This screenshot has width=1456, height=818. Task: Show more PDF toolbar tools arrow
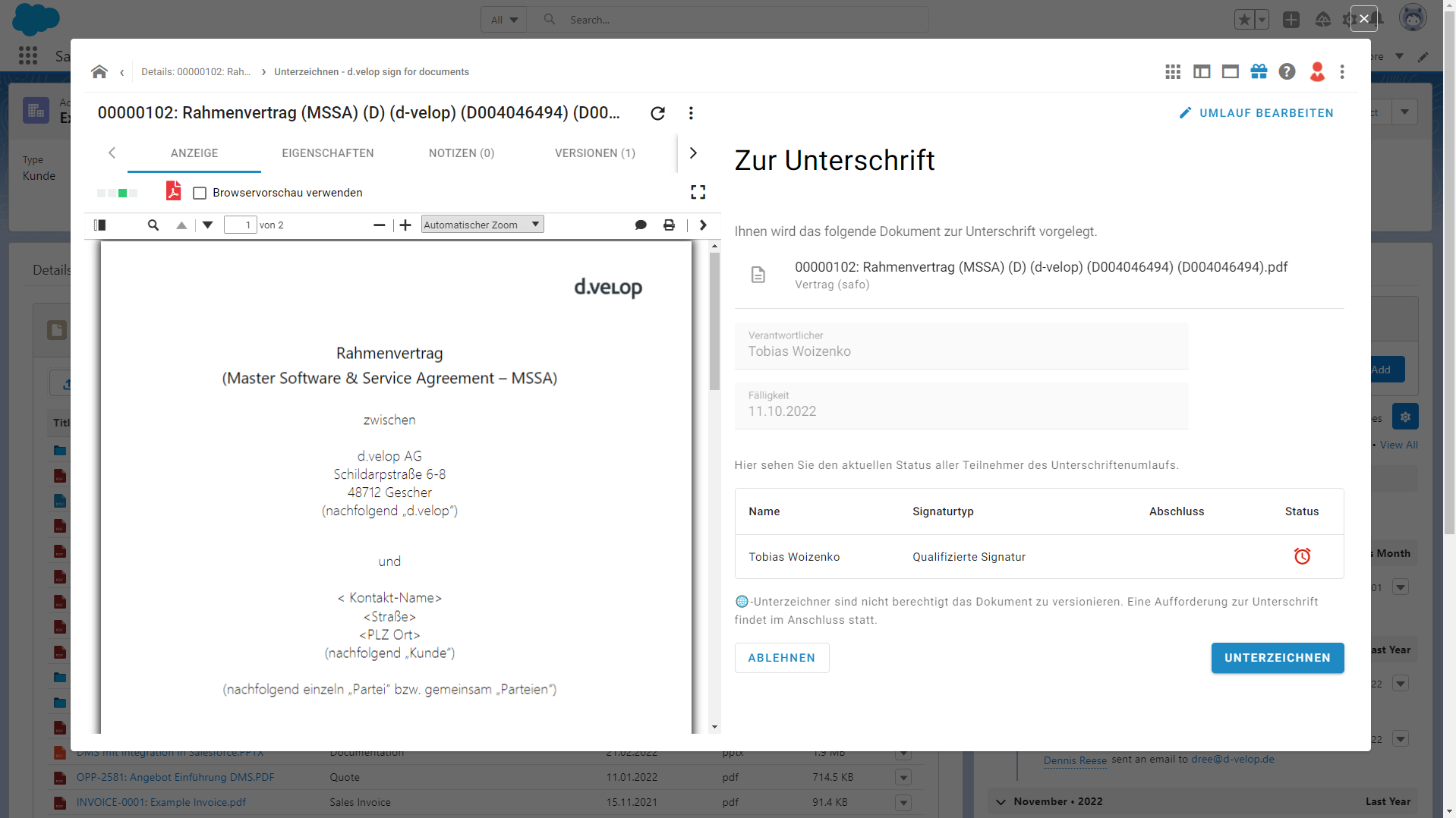pos(703,225)
